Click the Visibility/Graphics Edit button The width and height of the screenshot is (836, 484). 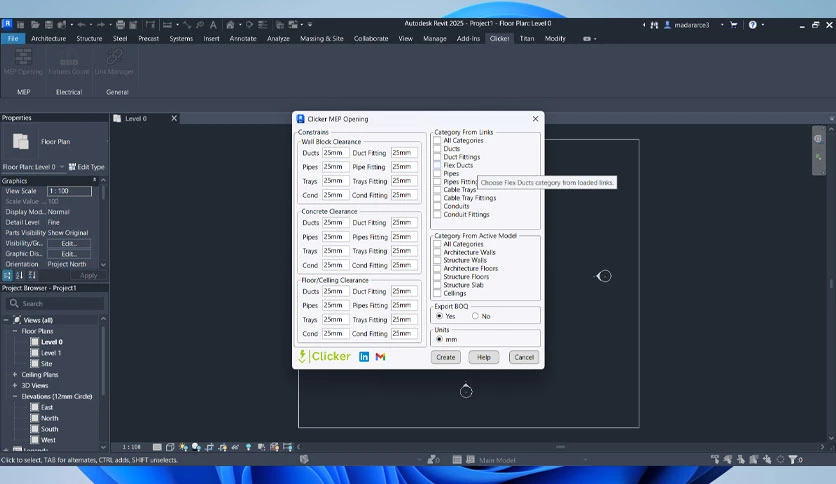[x=69, y=244]
